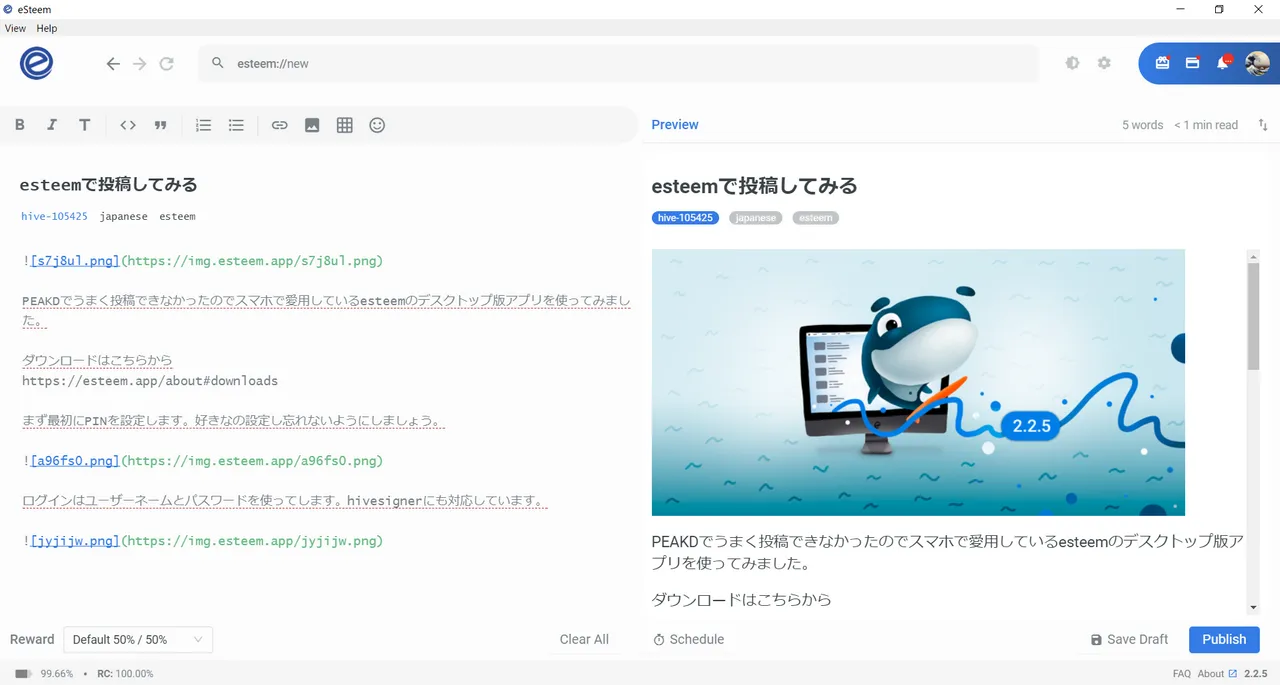Click https://esteem.app/about#downloads line in the editor
The width and height of the screenshot is (1280, 685).
pyautogui.click(x=150, y=381)
